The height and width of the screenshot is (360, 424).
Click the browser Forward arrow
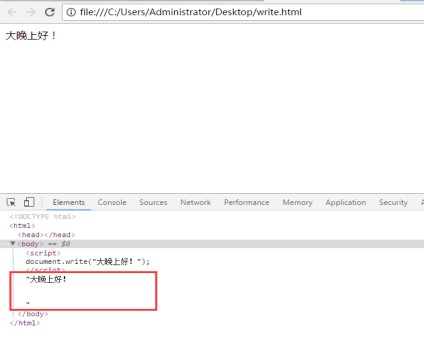tap(31, 12)
